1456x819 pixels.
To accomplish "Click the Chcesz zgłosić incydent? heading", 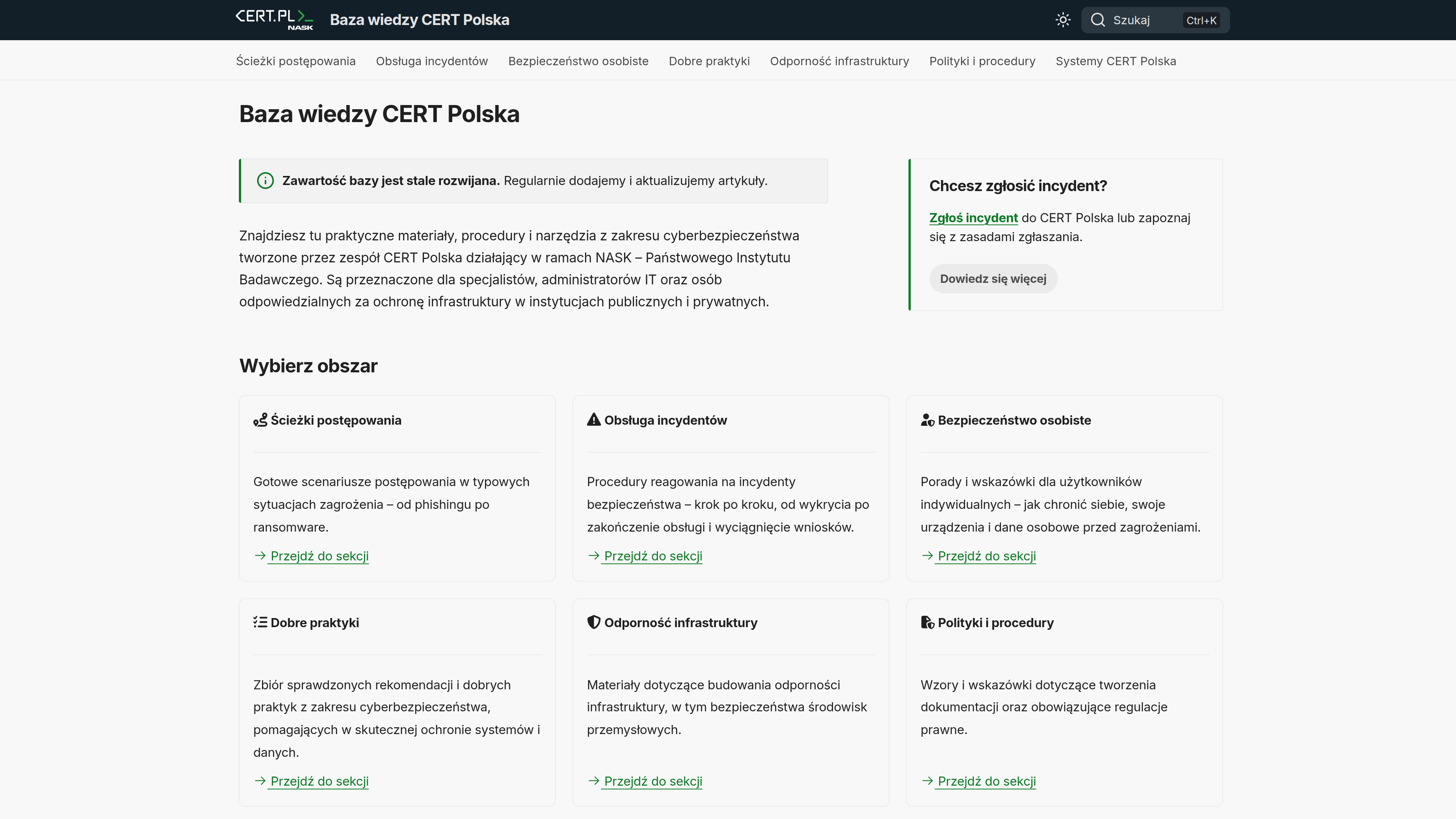I will click(1018, 186).
